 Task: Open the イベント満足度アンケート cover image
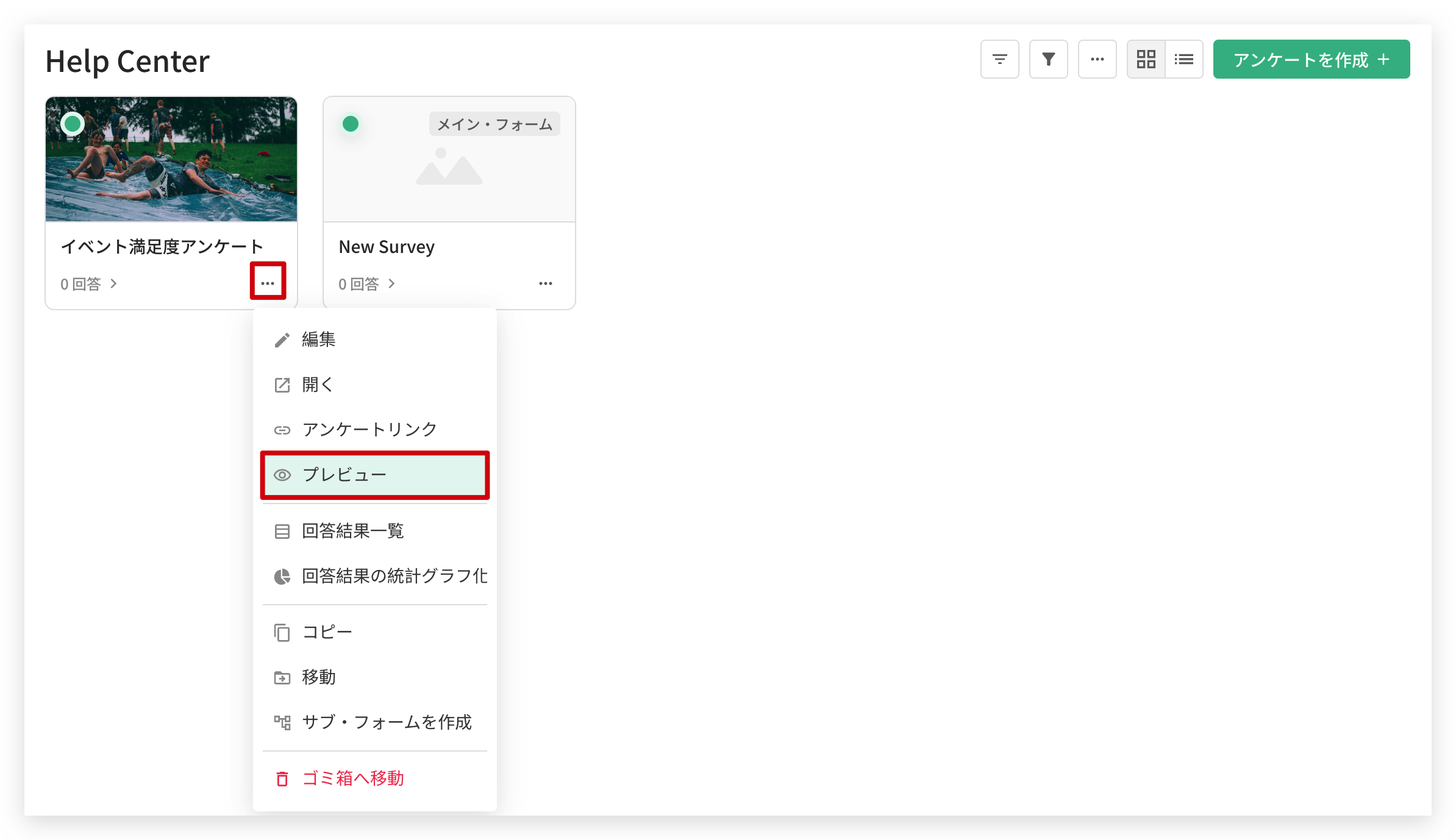point(171,158)
